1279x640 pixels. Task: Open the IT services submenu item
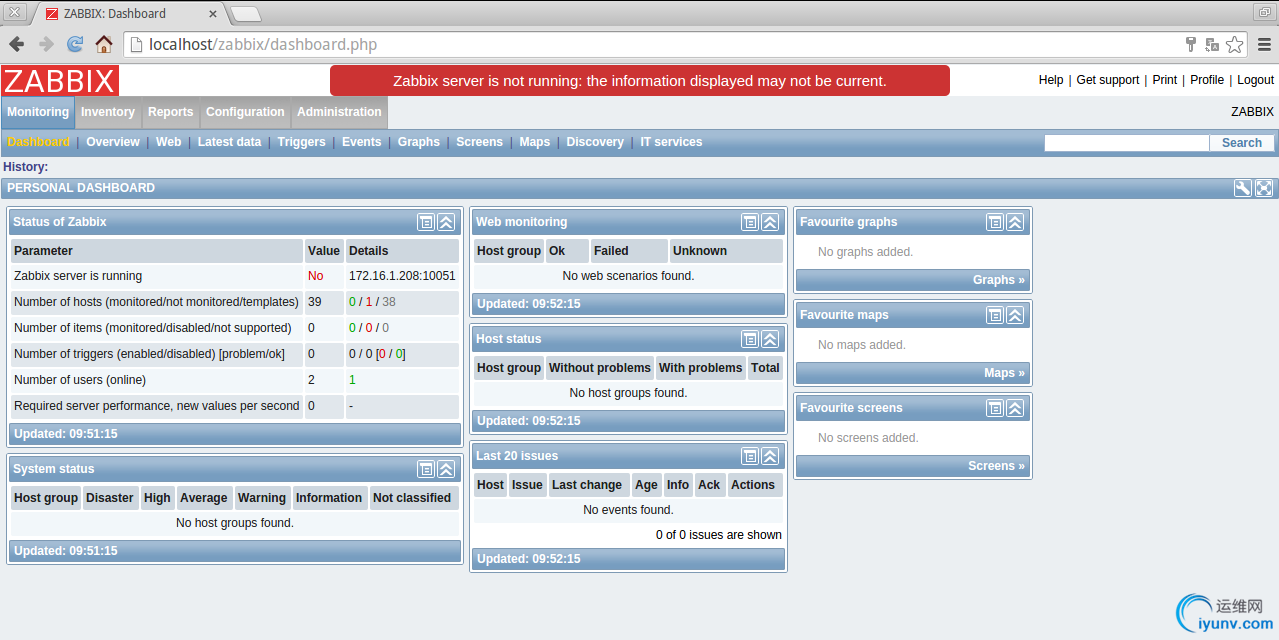(x=671, y=142)
